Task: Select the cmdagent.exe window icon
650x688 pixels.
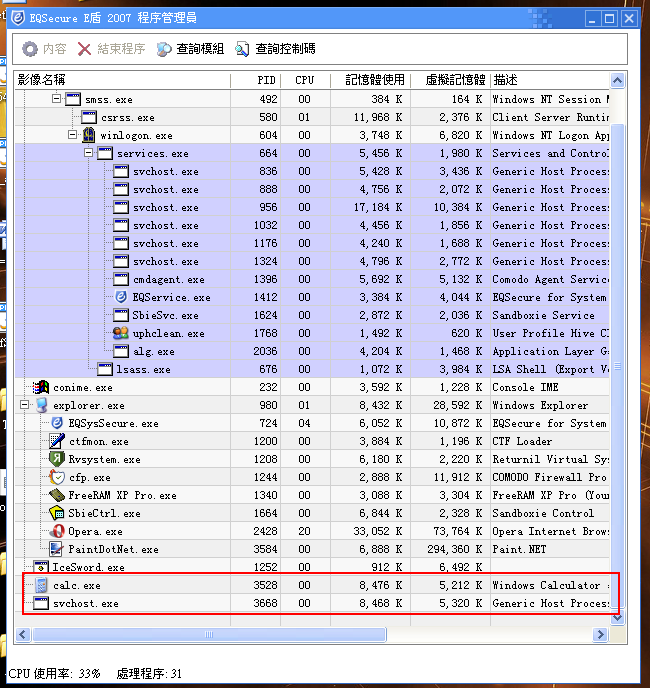Action: tap(121, 279)
